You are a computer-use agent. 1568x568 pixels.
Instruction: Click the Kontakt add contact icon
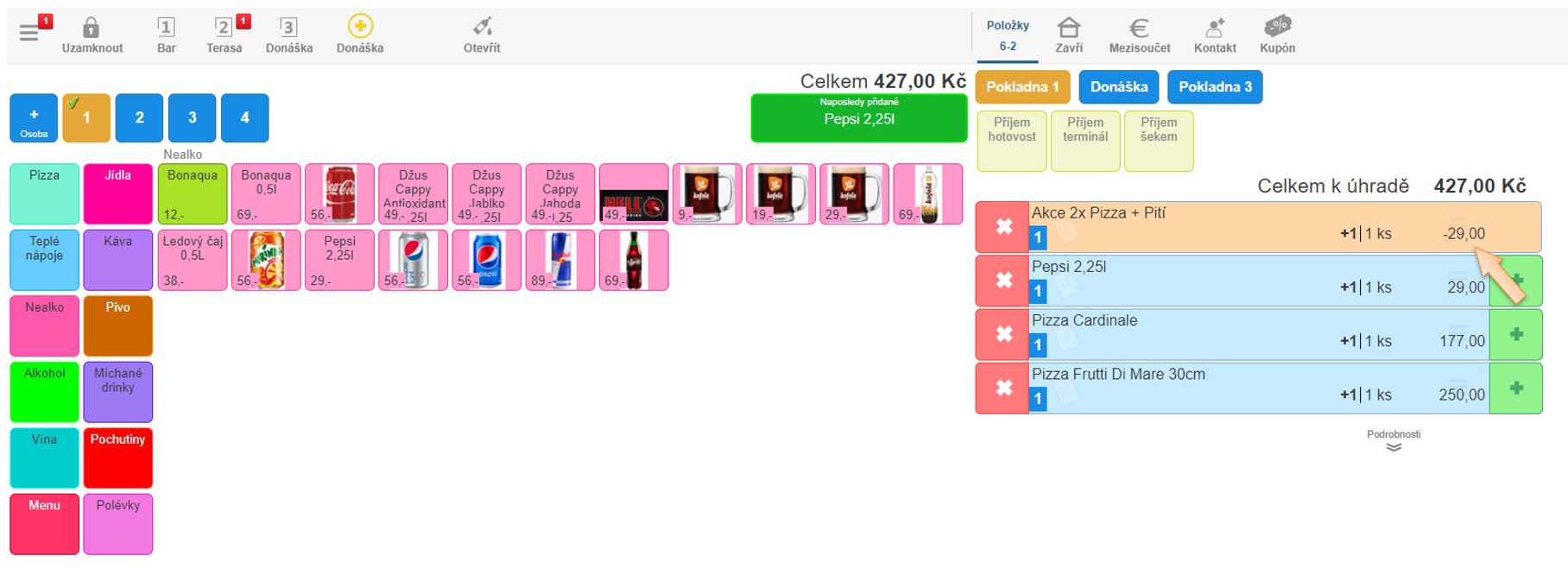(1215, 28)
